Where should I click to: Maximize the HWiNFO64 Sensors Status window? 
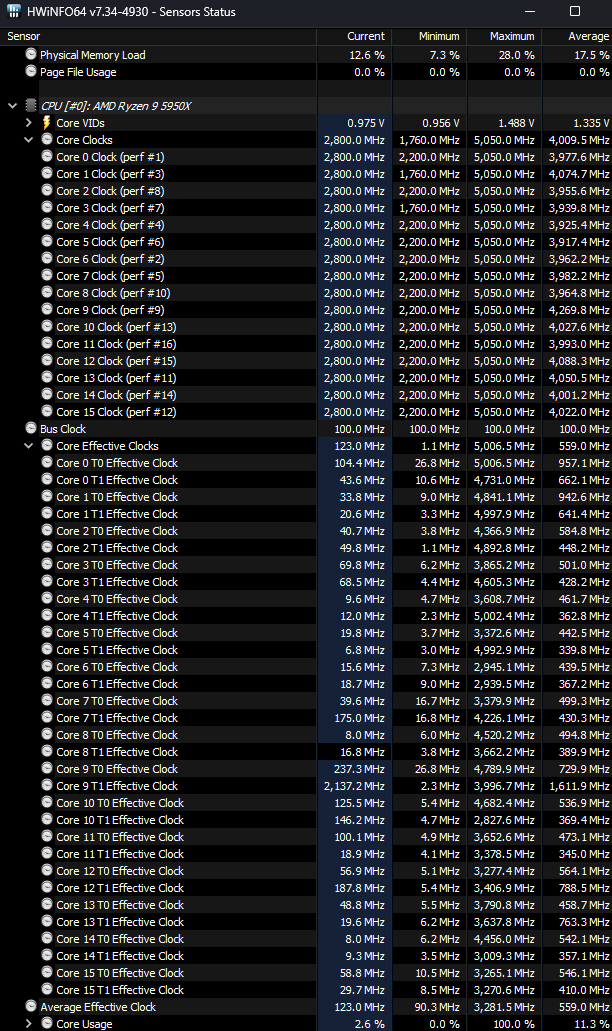575,11
